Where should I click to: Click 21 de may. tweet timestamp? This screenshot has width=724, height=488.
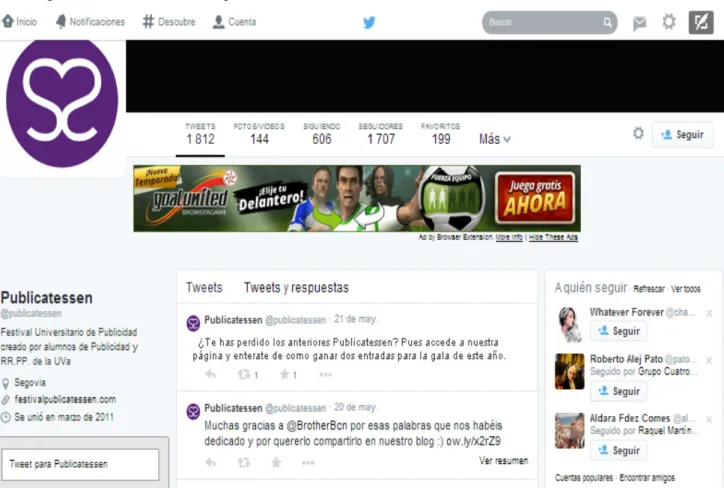356,319
